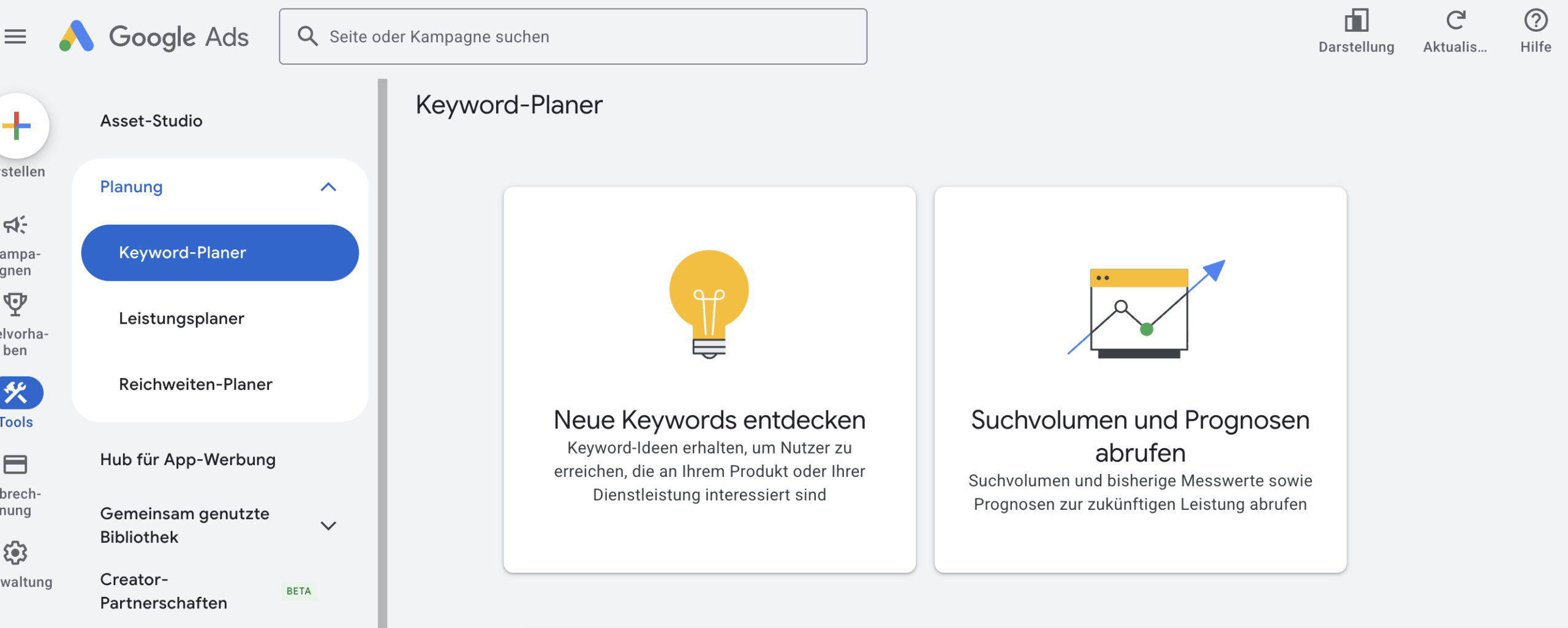
Task: Open the hamburger main menu
Action: tap(15, 37)
